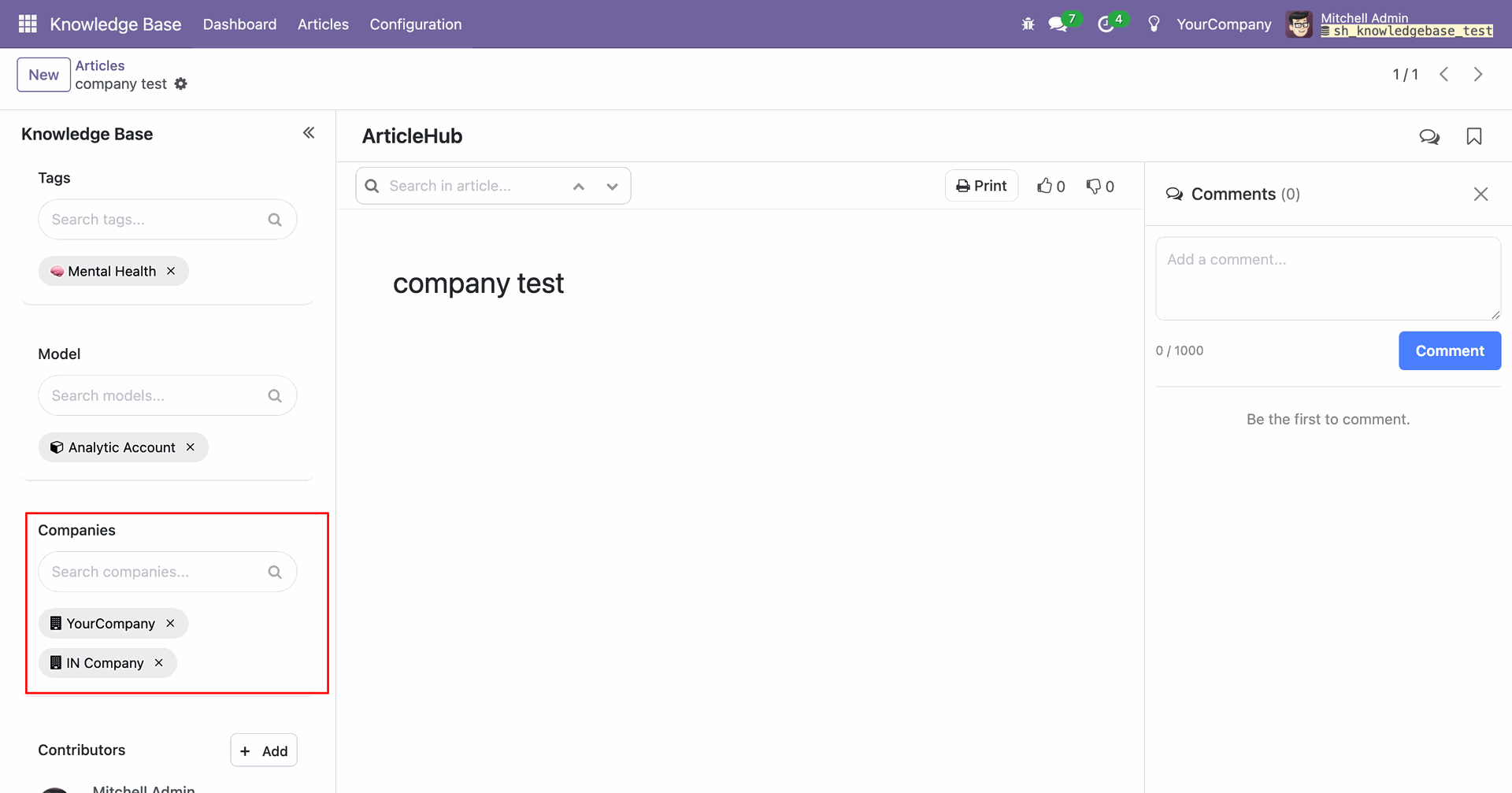This screenshot has height=793, width=1512.
Task: Click the thumbs down dislike icon
Action: pyautogui.click(x=1094, y=186)
